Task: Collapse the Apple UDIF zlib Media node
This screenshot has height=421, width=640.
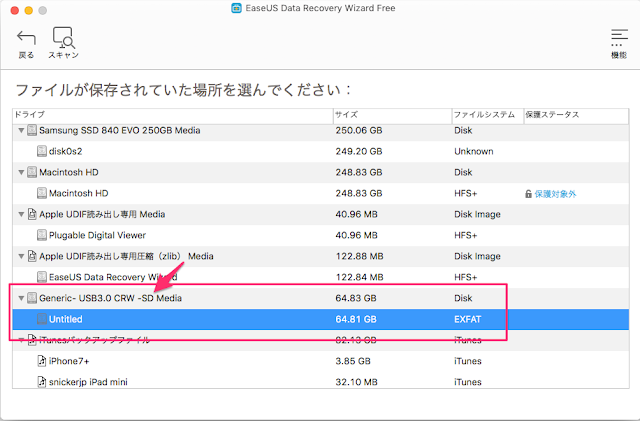Action: (21, 256)
